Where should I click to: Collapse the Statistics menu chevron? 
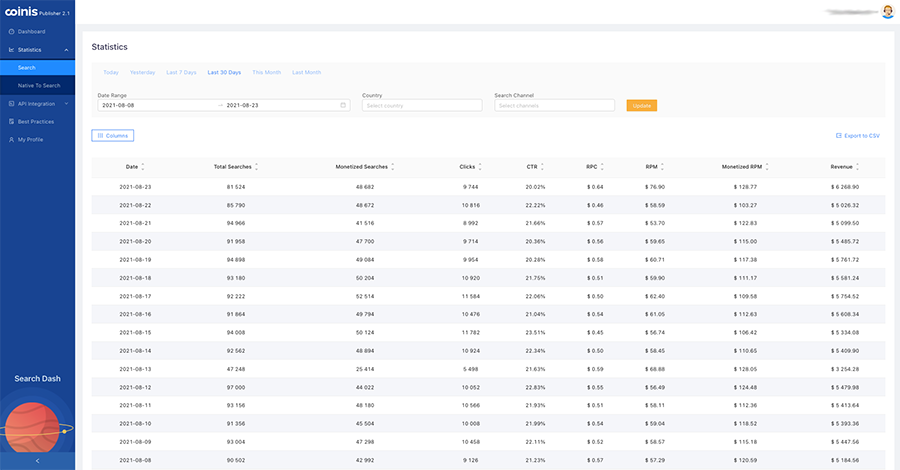click(65, 49)
